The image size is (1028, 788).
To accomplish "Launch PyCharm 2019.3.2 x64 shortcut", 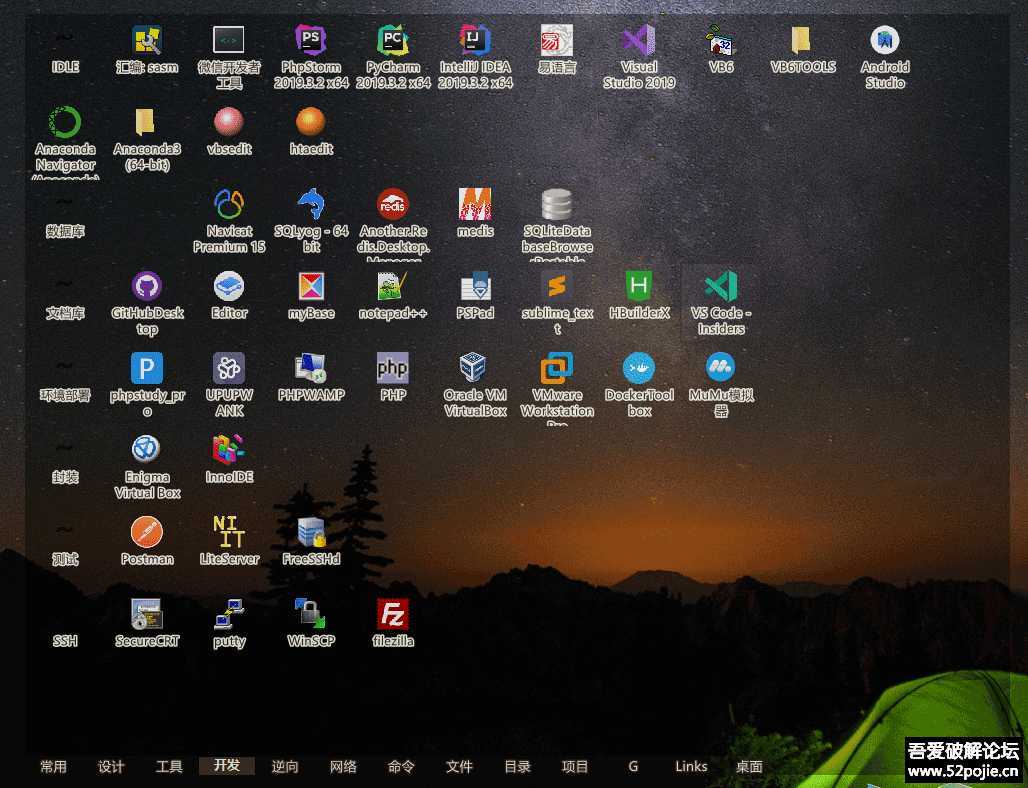I will tap(393, 42).
